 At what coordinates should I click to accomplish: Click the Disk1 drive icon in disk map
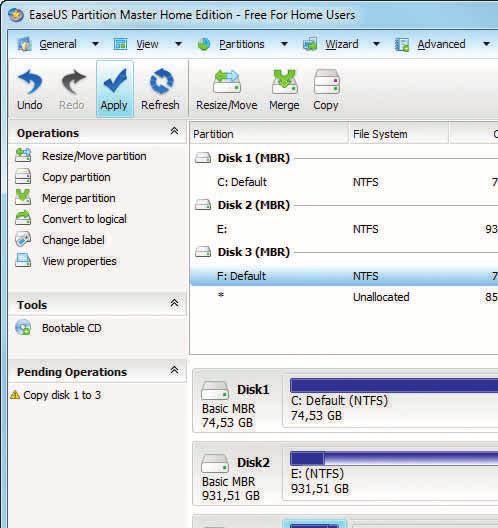(x=214, y=390)
